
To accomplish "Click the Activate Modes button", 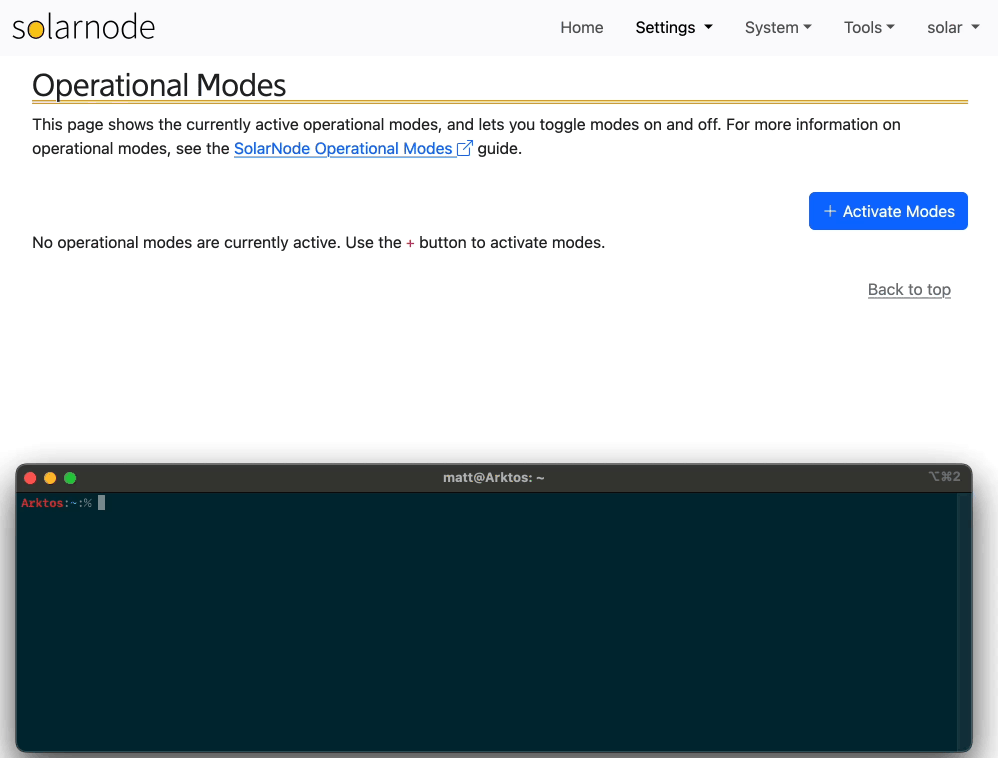I will (x=888, y=211).
